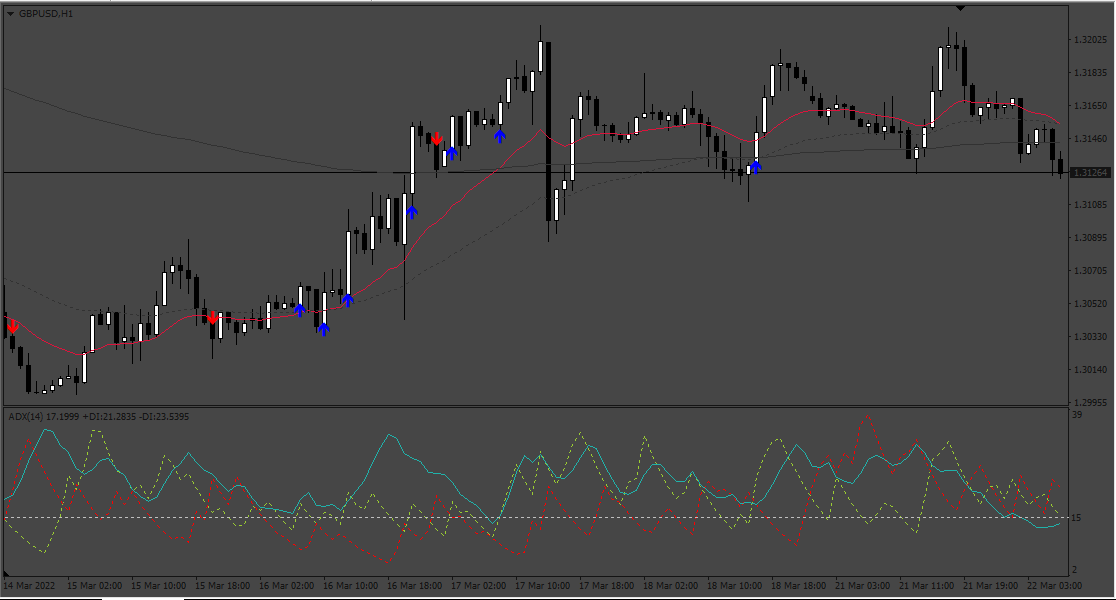Click the 15 Mar 02:00 time label

[x=95, y=586]
